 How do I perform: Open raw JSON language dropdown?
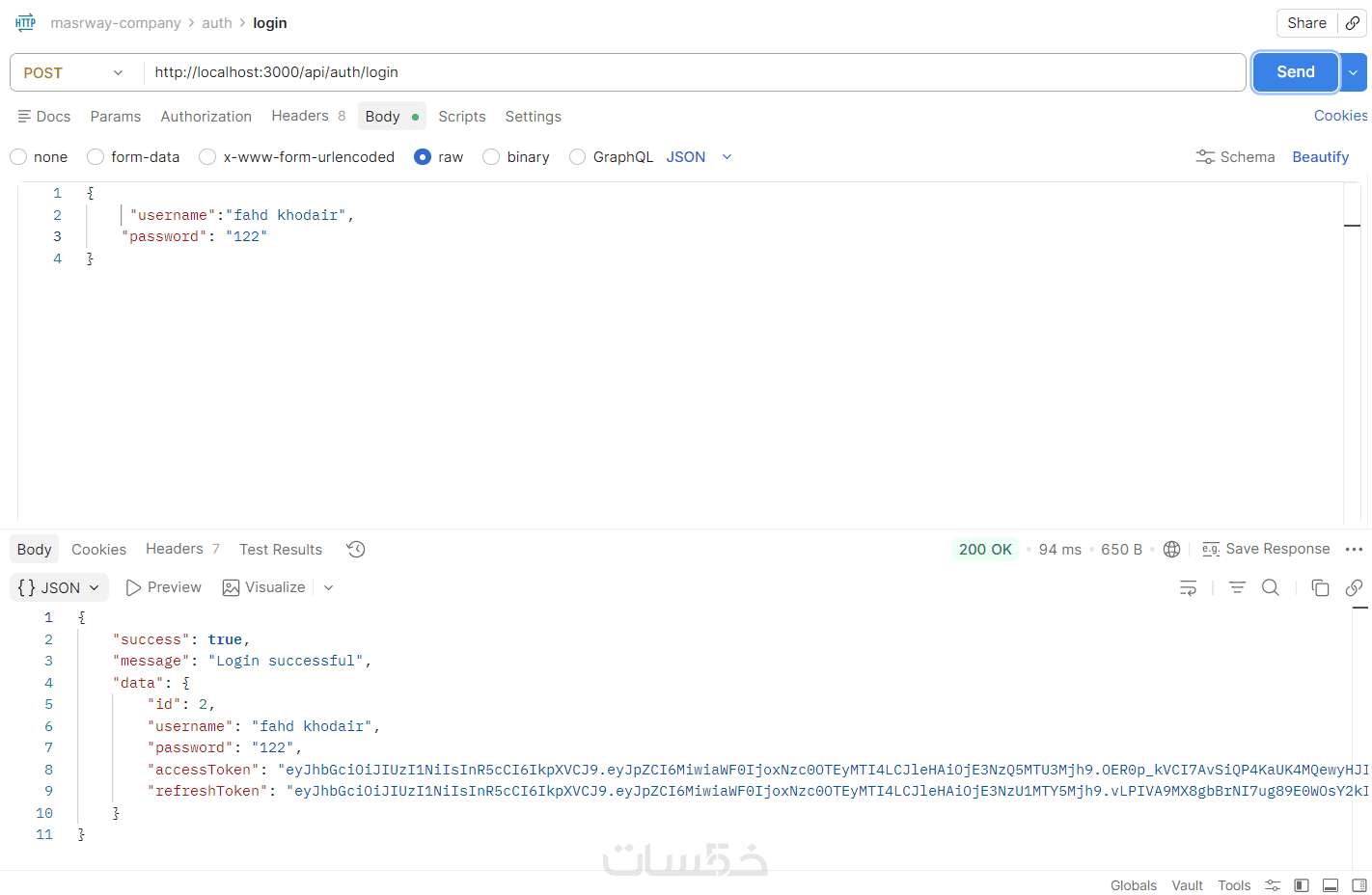700,157
